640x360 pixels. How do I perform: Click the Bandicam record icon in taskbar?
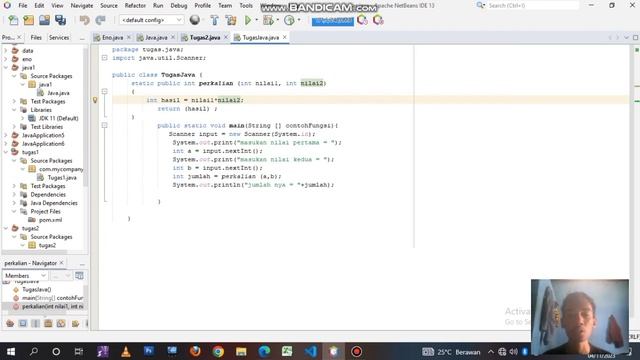click(356, 351)
